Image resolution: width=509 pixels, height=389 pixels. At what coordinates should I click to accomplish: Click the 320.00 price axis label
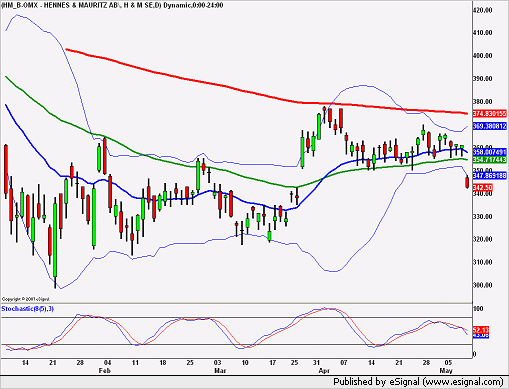click(483, 239)
